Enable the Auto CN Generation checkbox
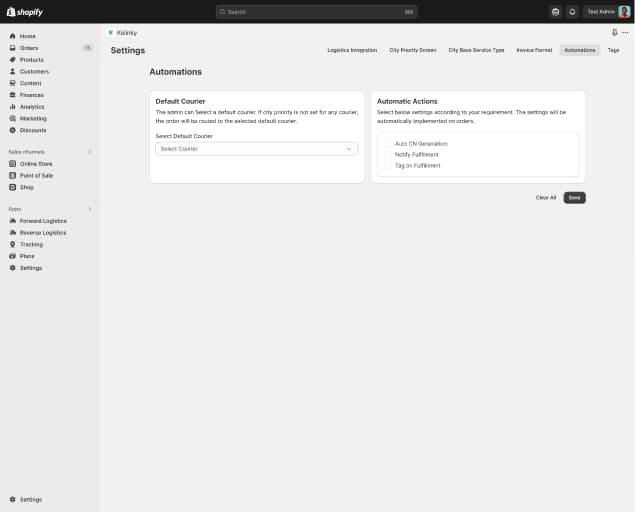 point(388,144)
